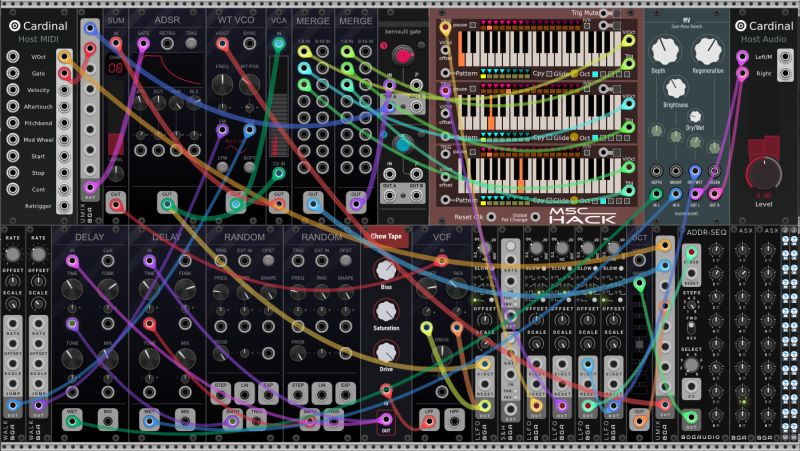Viewport: 800px width, 451px height.
Task: Click the Glide knob on middle sequencer
Action: (x=574, y=138)
